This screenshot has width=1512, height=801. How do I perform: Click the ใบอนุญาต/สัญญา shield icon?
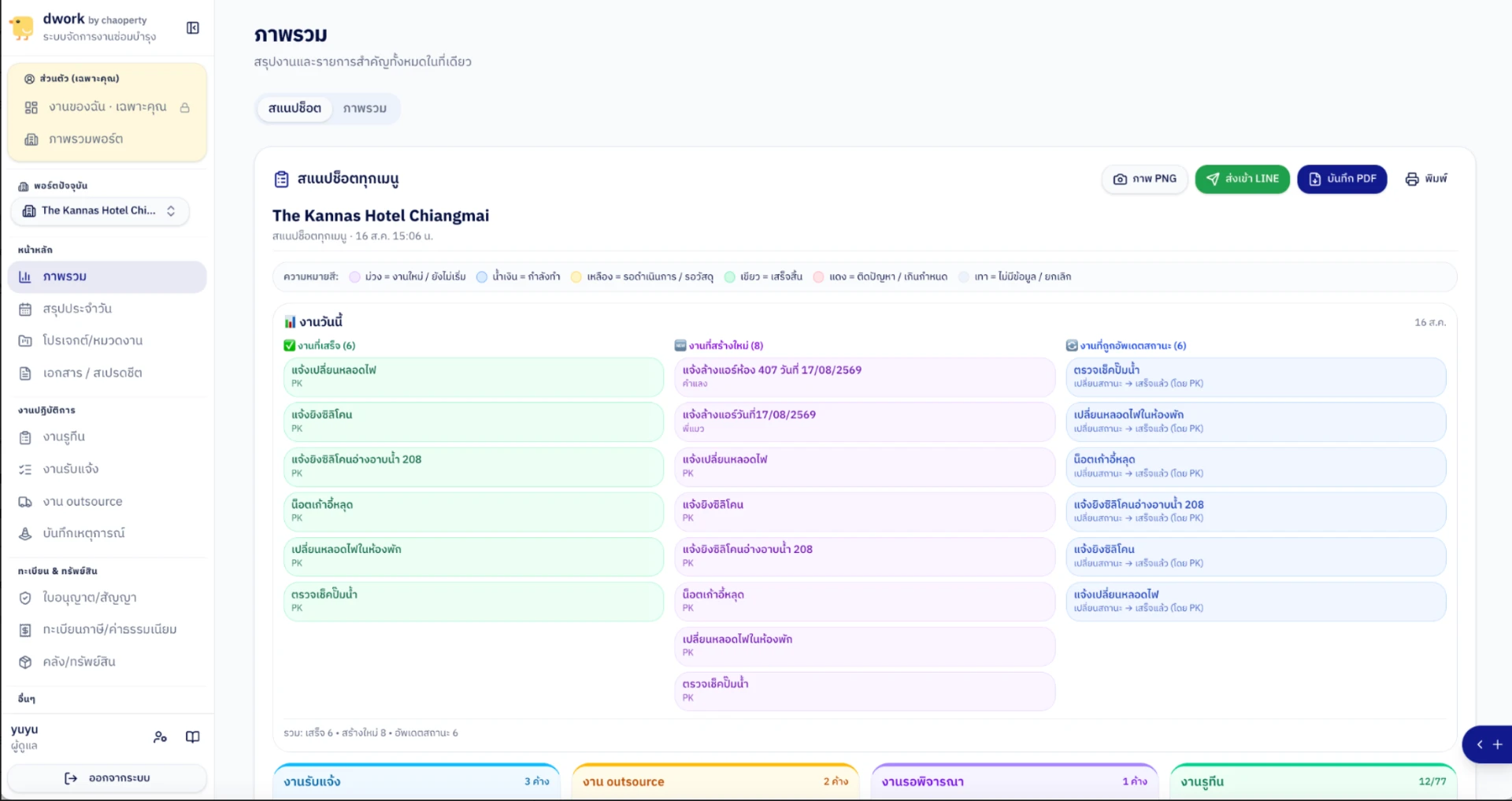click(25, 598)
